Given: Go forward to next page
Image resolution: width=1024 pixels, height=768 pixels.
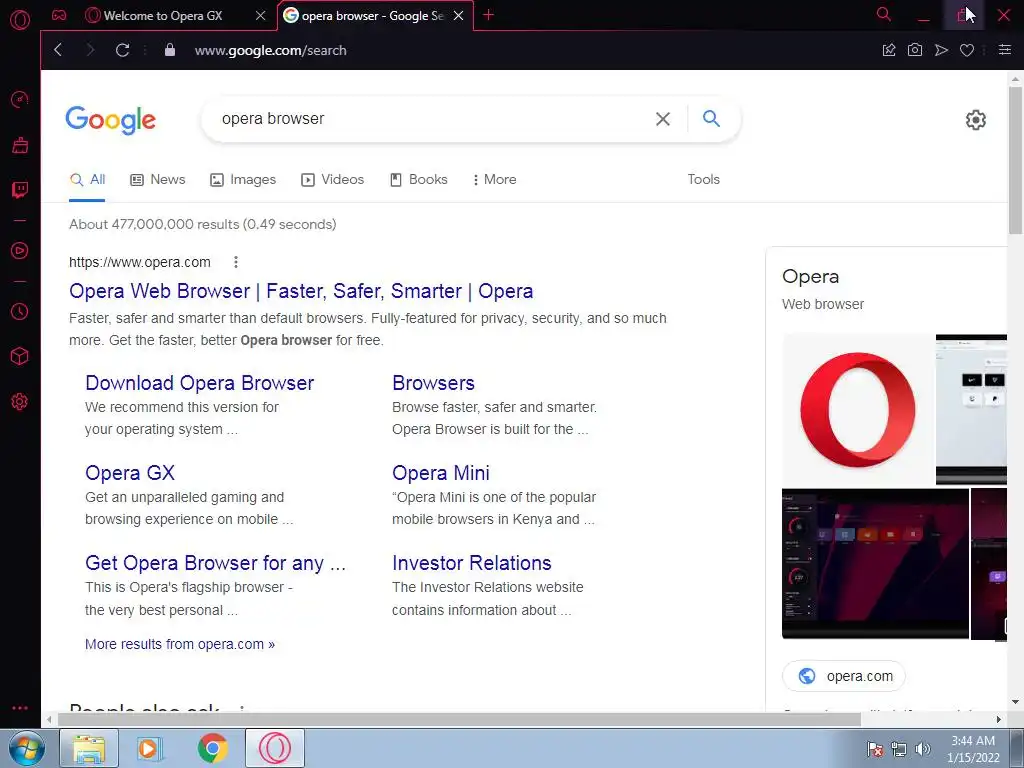Looking at the screenshot, I should [90, 50].
